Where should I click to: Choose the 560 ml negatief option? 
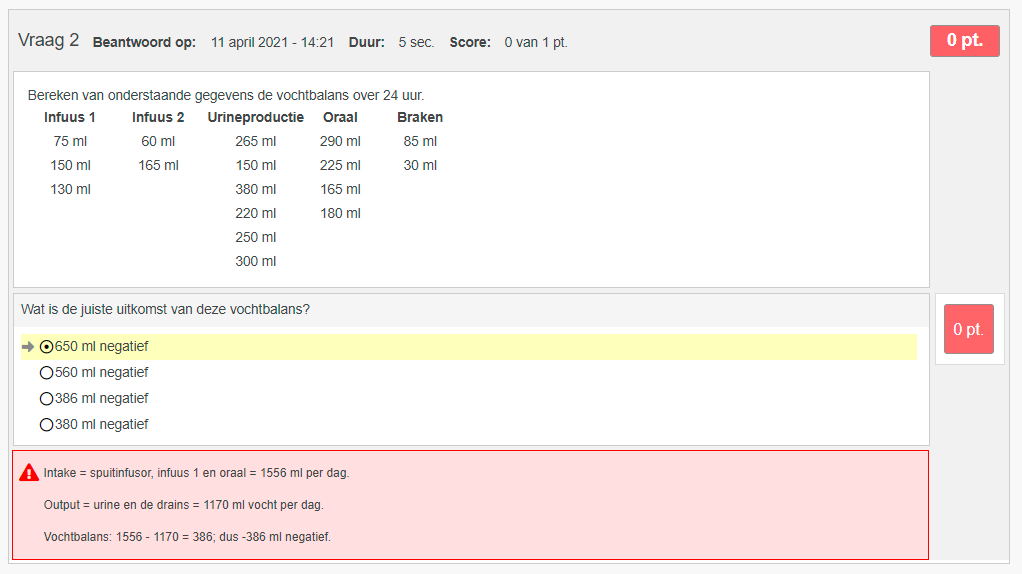(x=46, y=373)
